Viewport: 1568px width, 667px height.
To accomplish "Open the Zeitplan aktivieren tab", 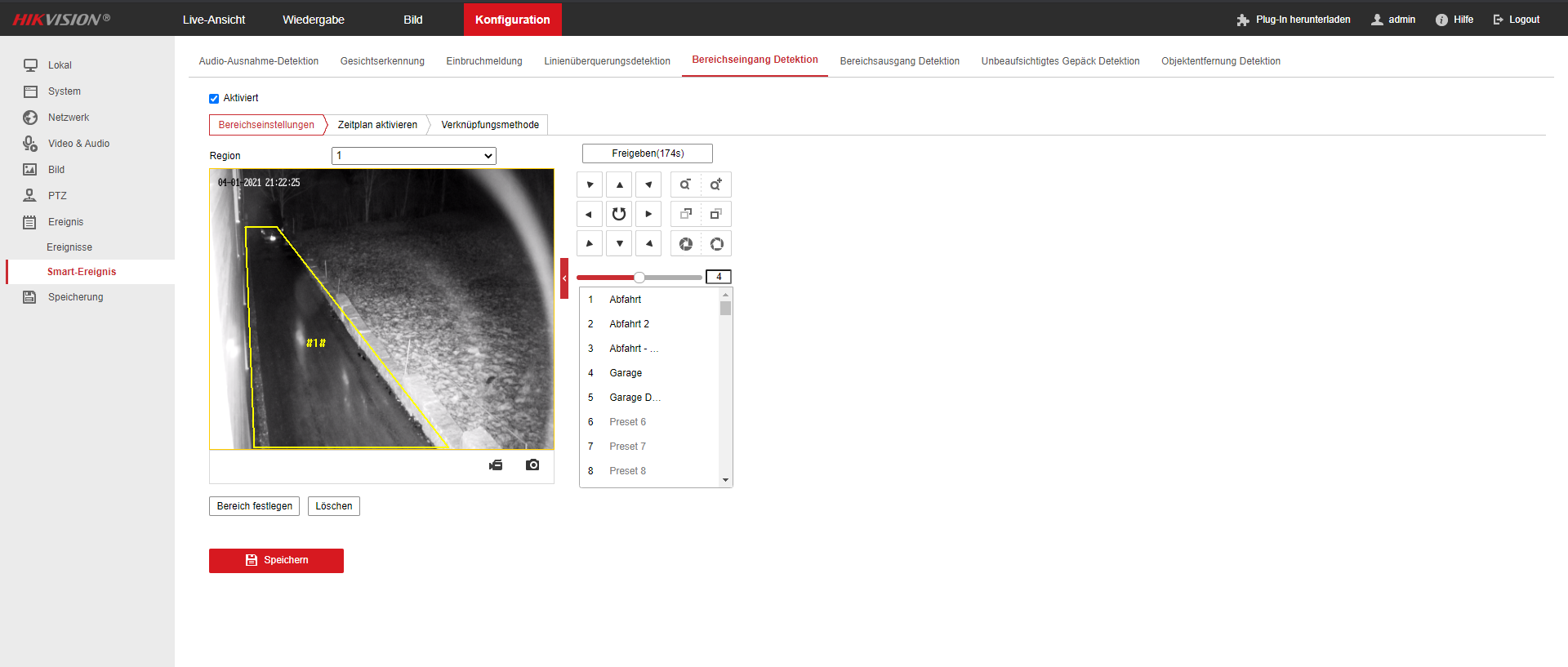I will 377,125.
